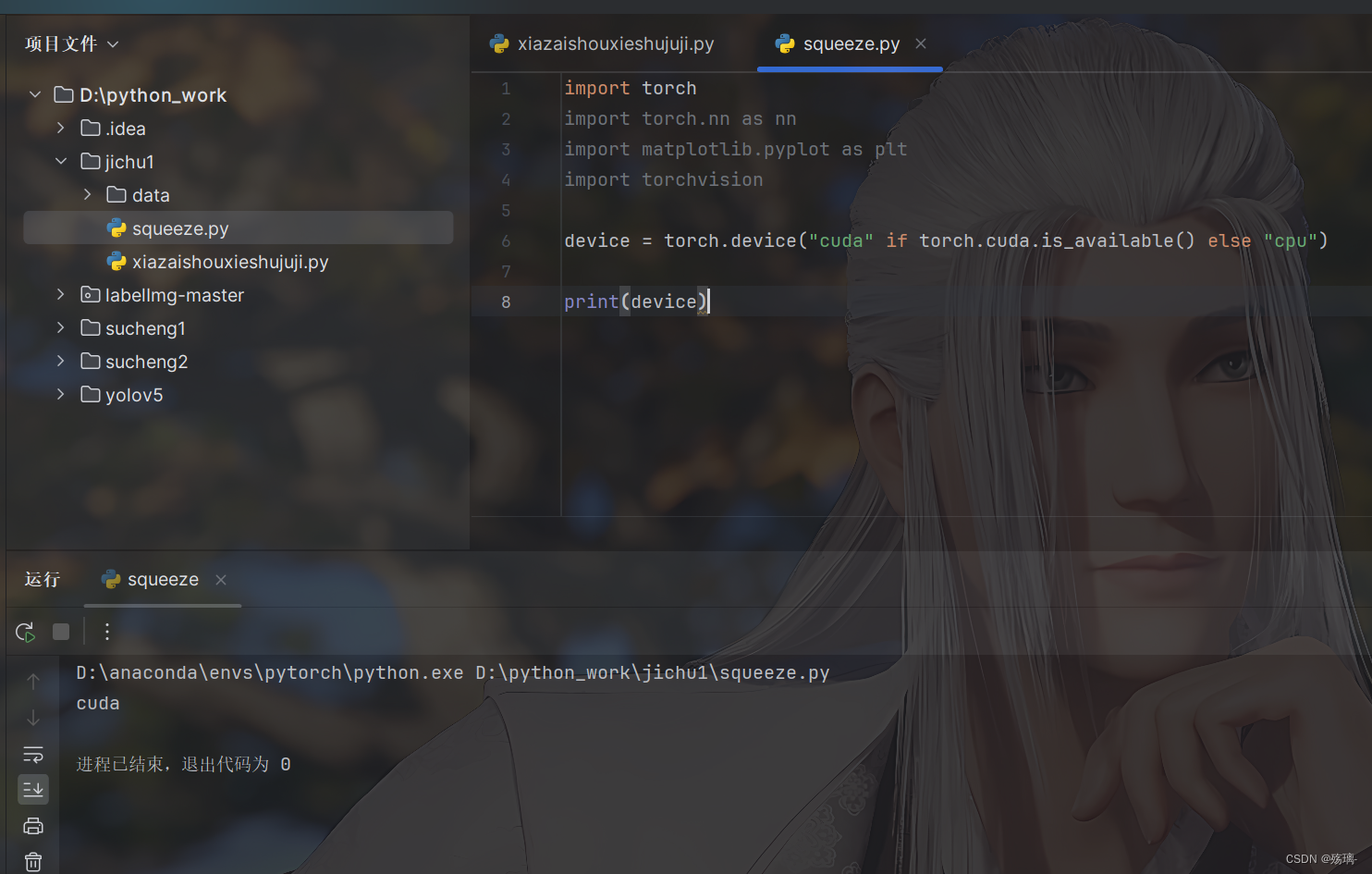Screen dimensions: 1372x874
Task: Click line number 8 in the gutter
Action: pyautogui.click(x=506, y=302)
